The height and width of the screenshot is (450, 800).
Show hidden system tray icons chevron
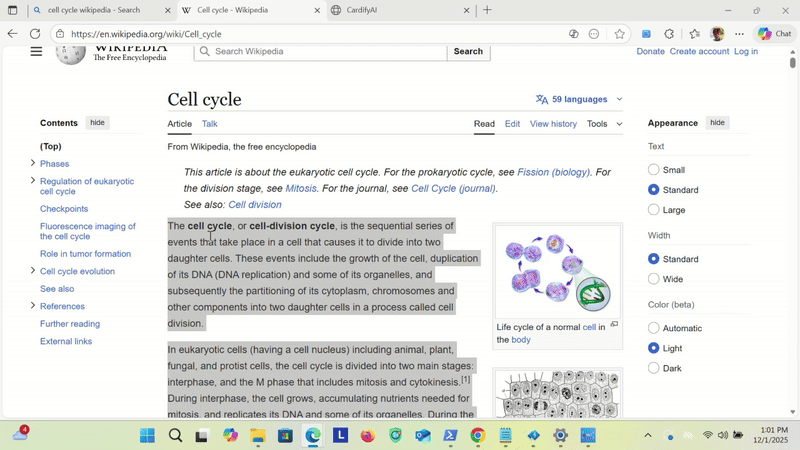(x=647, y=435)
